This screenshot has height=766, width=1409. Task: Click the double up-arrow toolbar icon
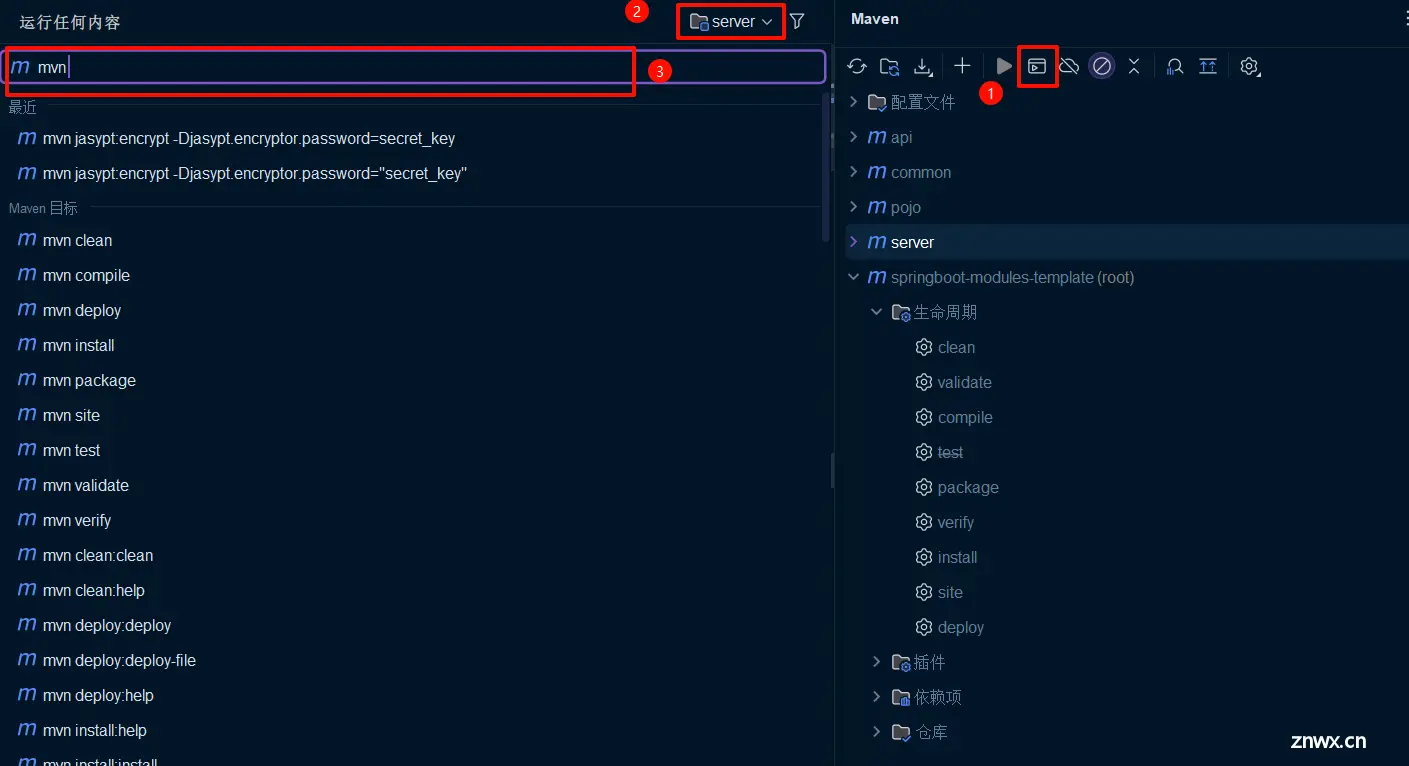(x=1208, y=66)
